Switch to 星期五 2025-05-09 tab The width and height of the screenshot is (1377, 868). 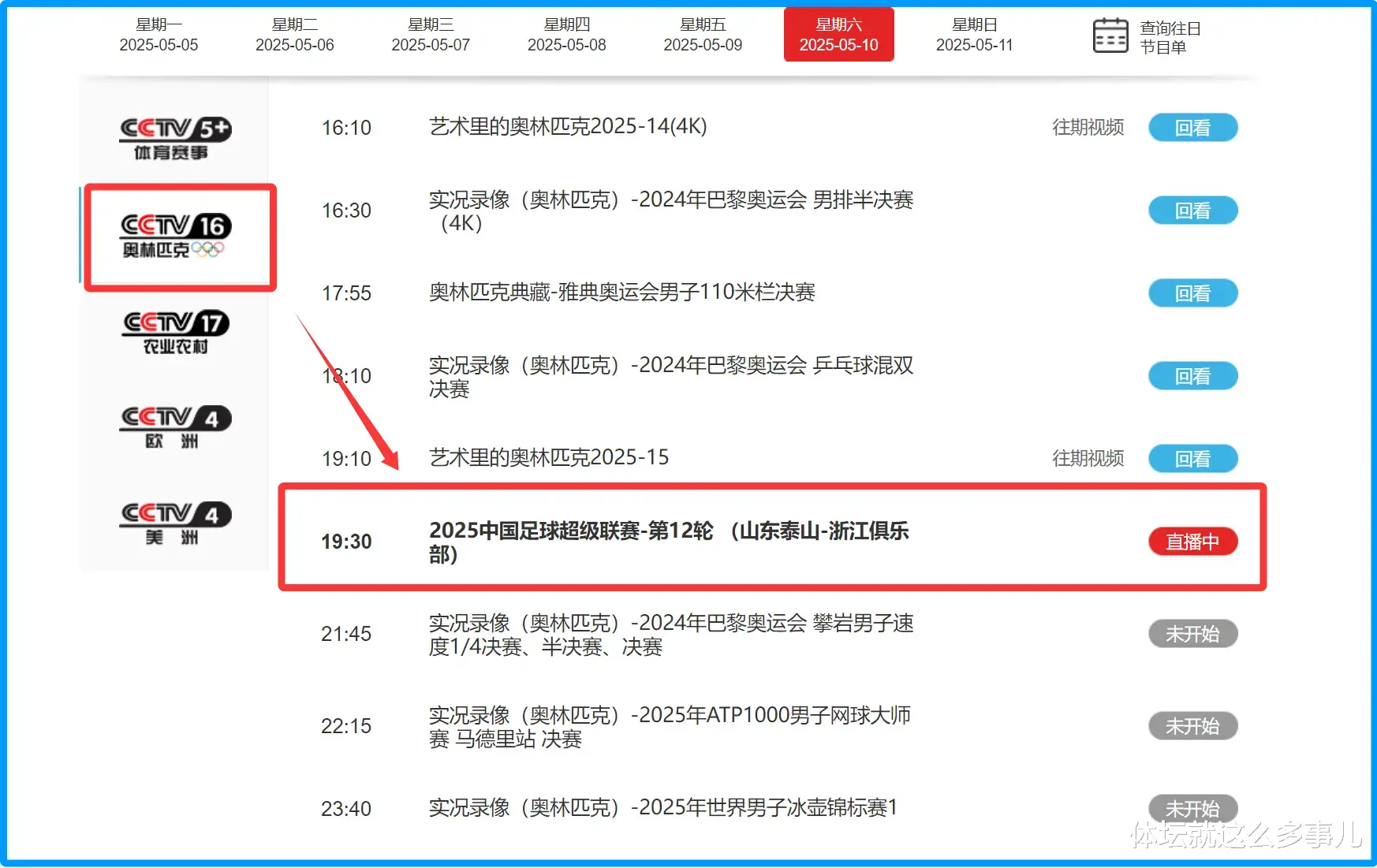pos(703,35)
